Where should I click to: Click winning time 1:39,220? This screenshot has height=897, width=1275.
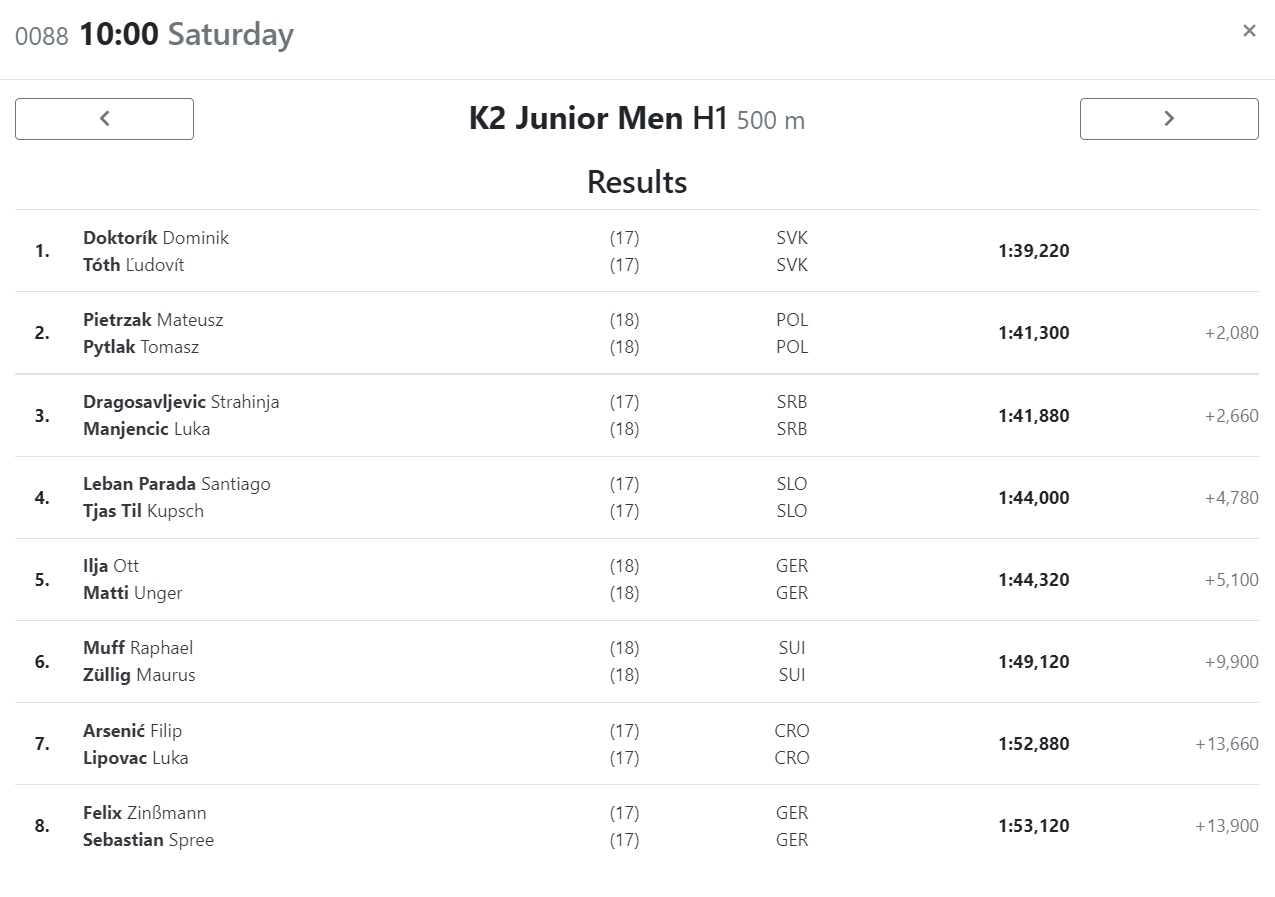[1033, 251]
